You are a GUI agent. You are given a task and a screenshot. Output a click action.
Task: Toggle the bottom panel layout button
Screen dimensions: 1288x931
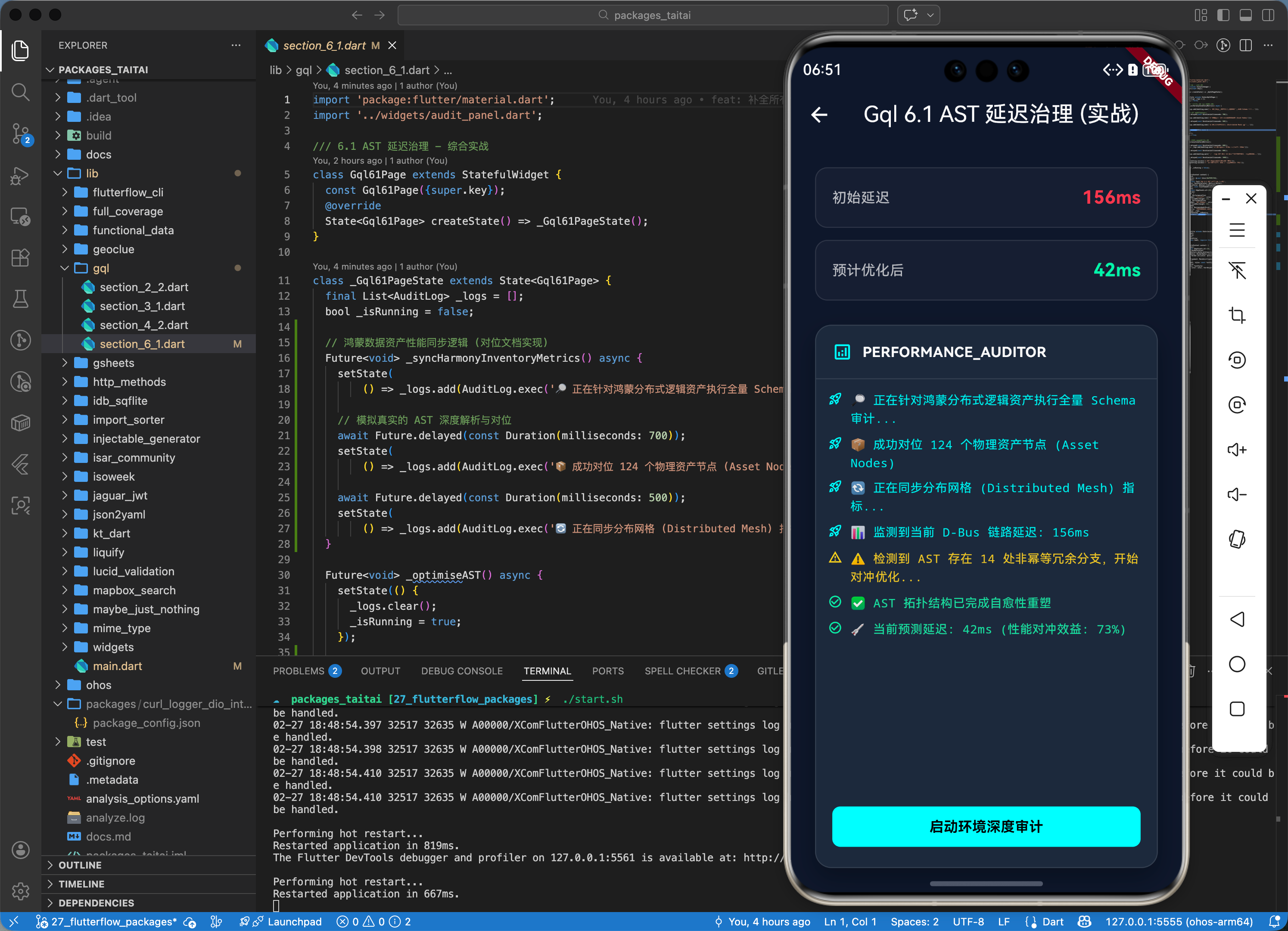(x=1246, y=16)
